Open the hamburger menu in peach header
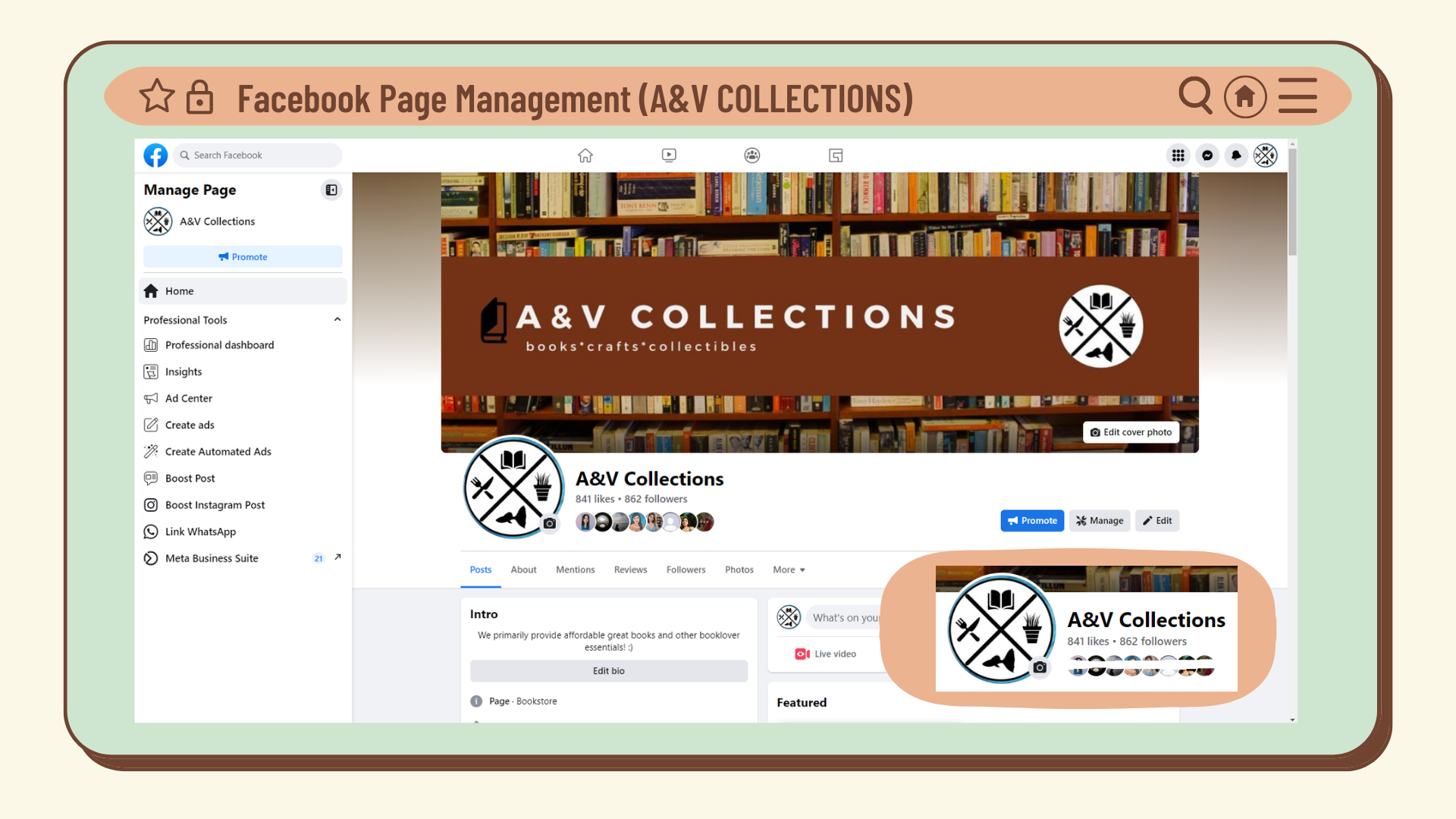1456x819 pixels. (1298, 96)
